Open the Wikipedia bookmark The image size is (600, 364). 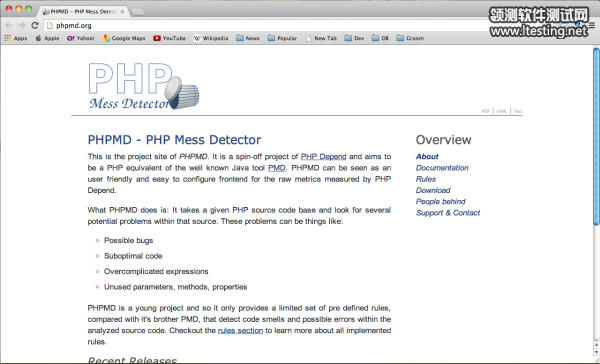pyautogui.click(x=211, y=38)
